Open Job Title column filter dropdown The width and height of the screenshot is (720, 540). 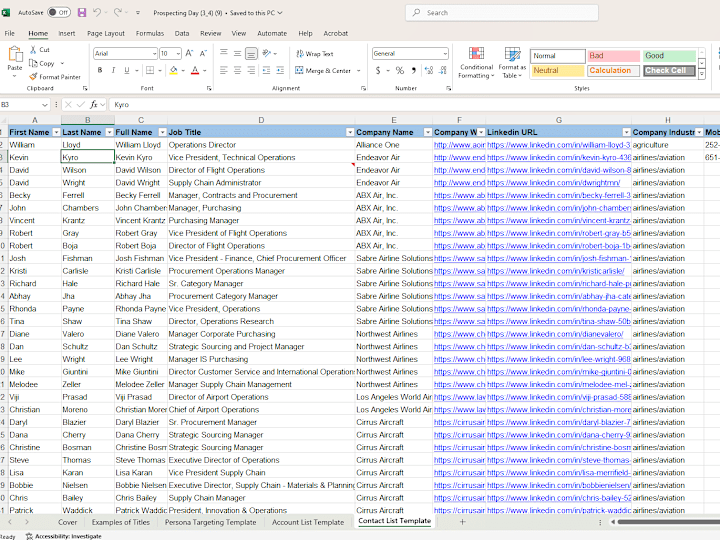[x=350, y=132]
